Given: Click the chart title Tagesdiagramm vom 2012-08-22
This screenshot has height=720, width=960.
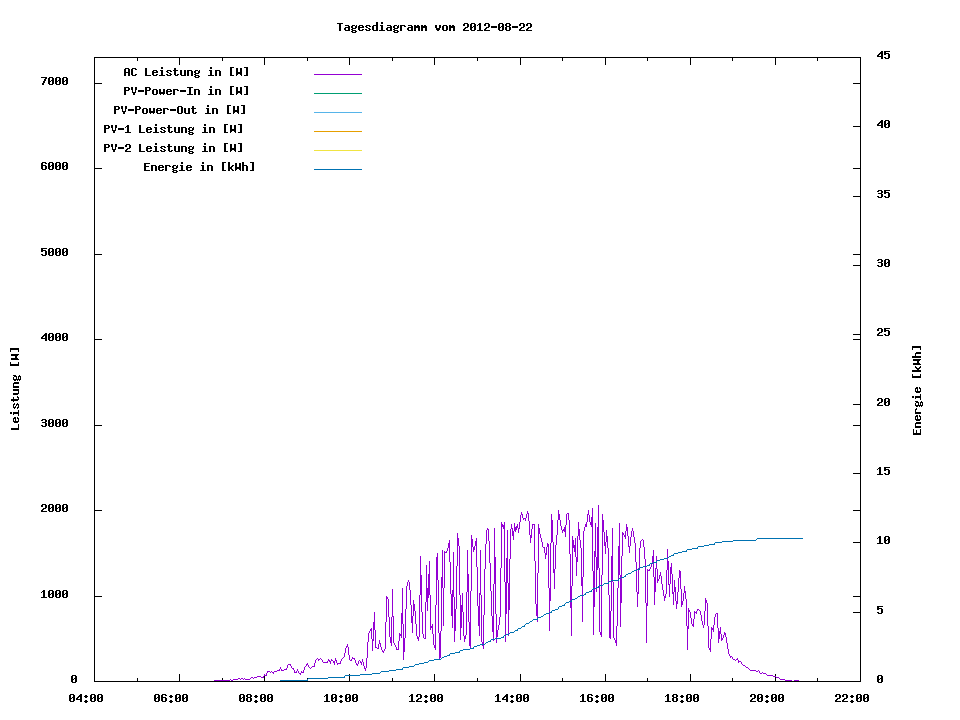Looking at the screenshot, I should pos(434,27).
